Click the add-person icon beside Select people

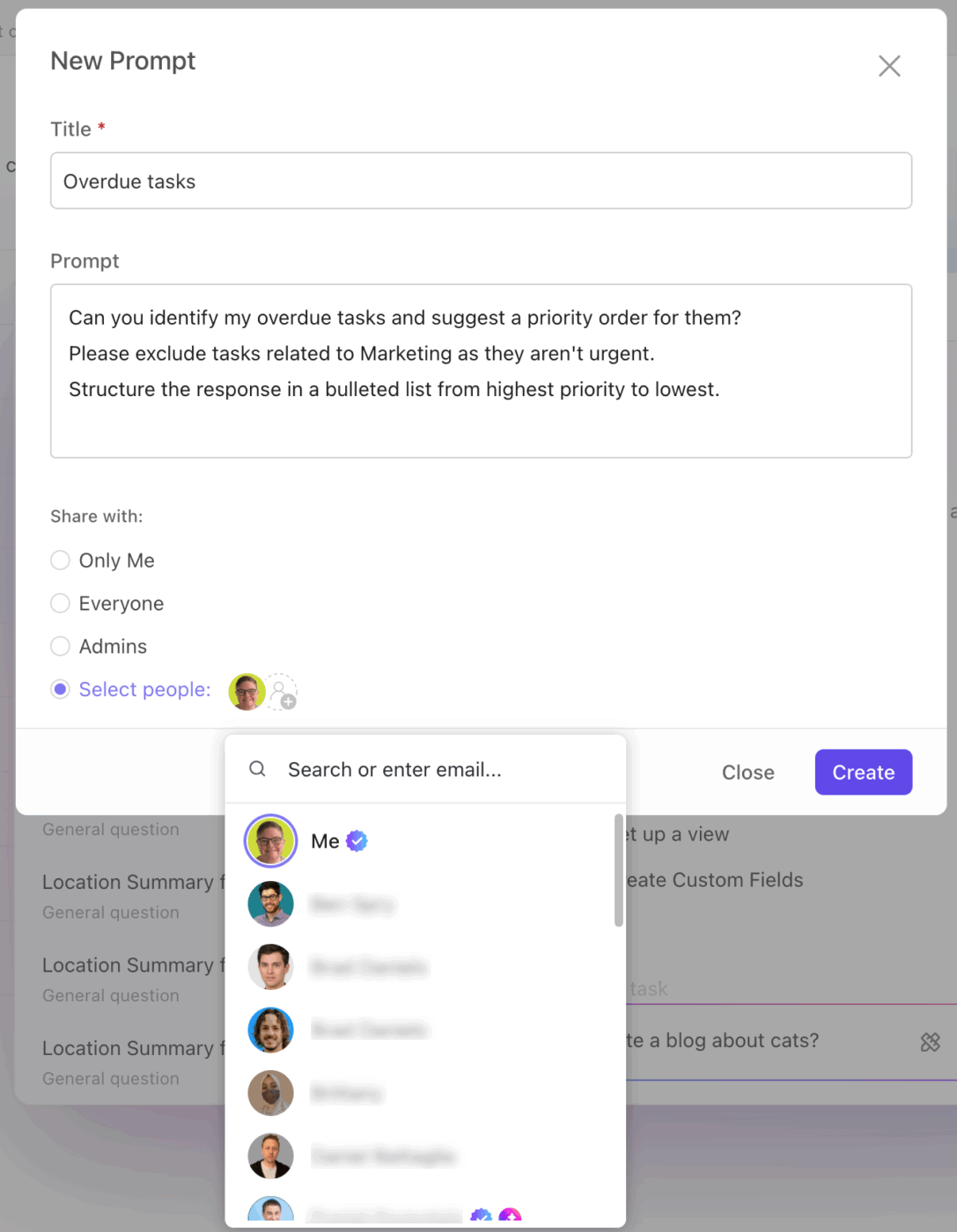pos(282,693)
